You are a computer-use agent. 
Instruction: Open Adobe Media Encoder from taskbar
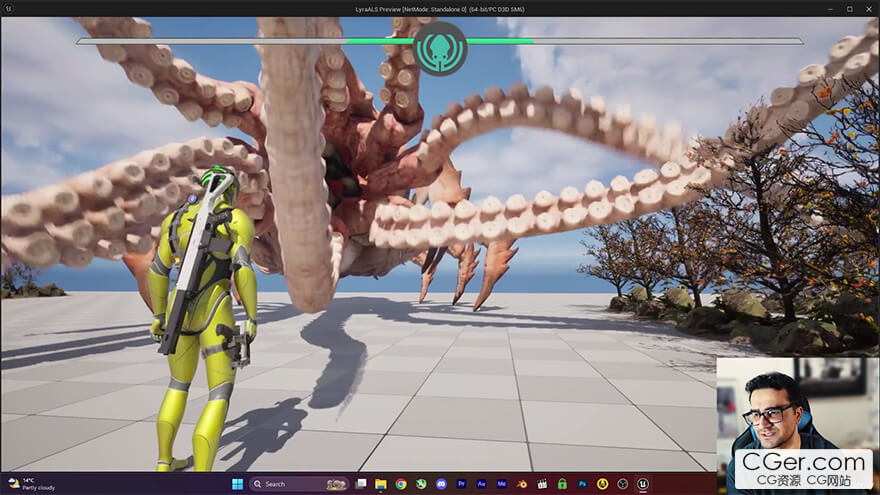pyautogui.click(x=502, y=484)
